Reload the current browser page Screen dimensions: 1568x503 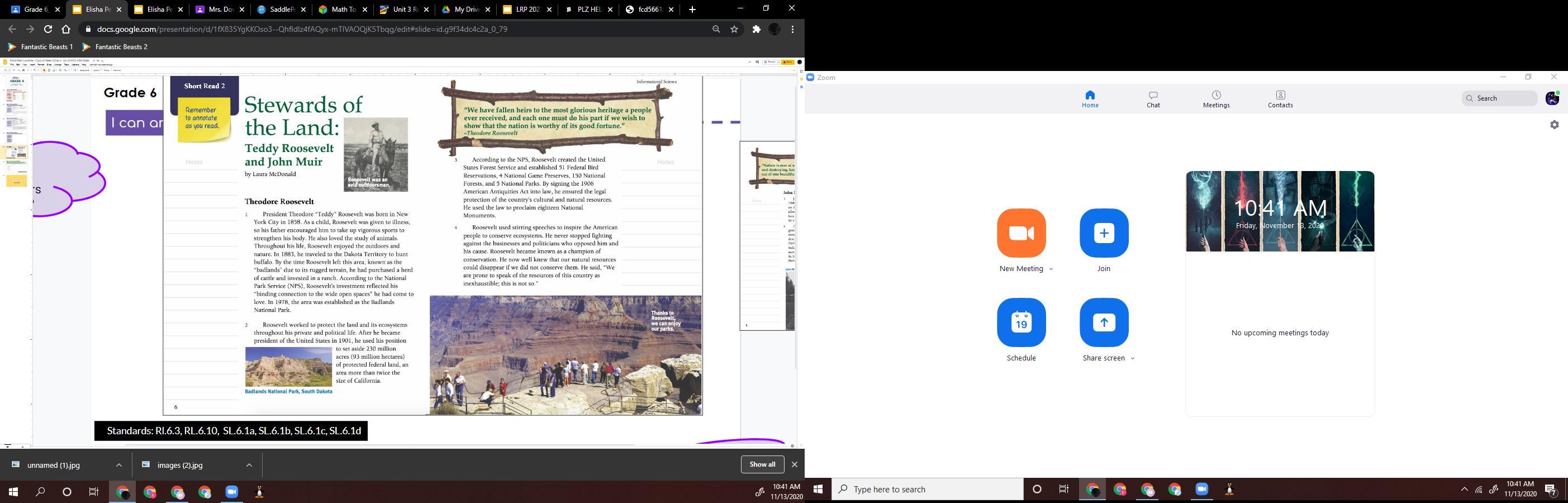(x=47, y=29)
